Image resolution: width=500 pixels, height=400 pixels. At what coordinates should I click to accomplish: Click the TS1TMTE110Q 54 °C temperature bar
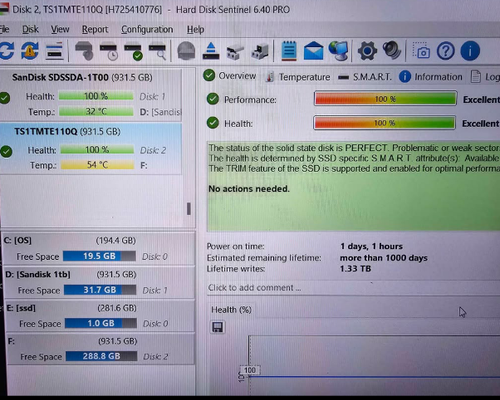click(97, 165)
